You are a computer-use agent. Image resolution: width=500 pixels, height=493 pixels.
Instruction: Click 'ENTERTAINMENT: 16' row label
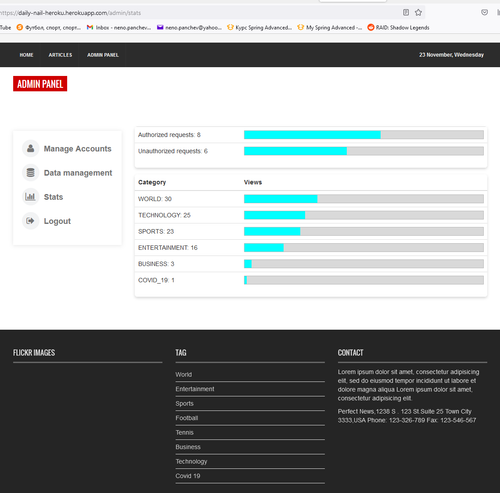click(168, 248)
